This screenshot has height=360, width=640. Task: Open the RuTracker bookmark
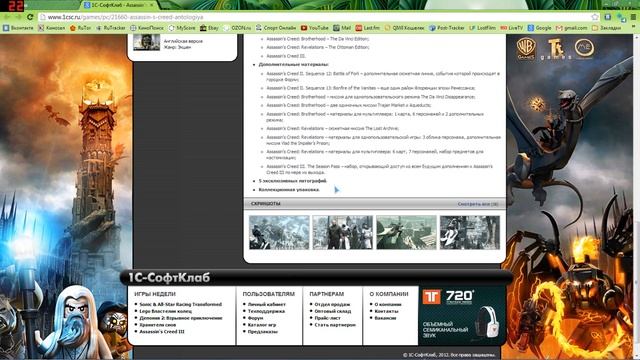111,28
